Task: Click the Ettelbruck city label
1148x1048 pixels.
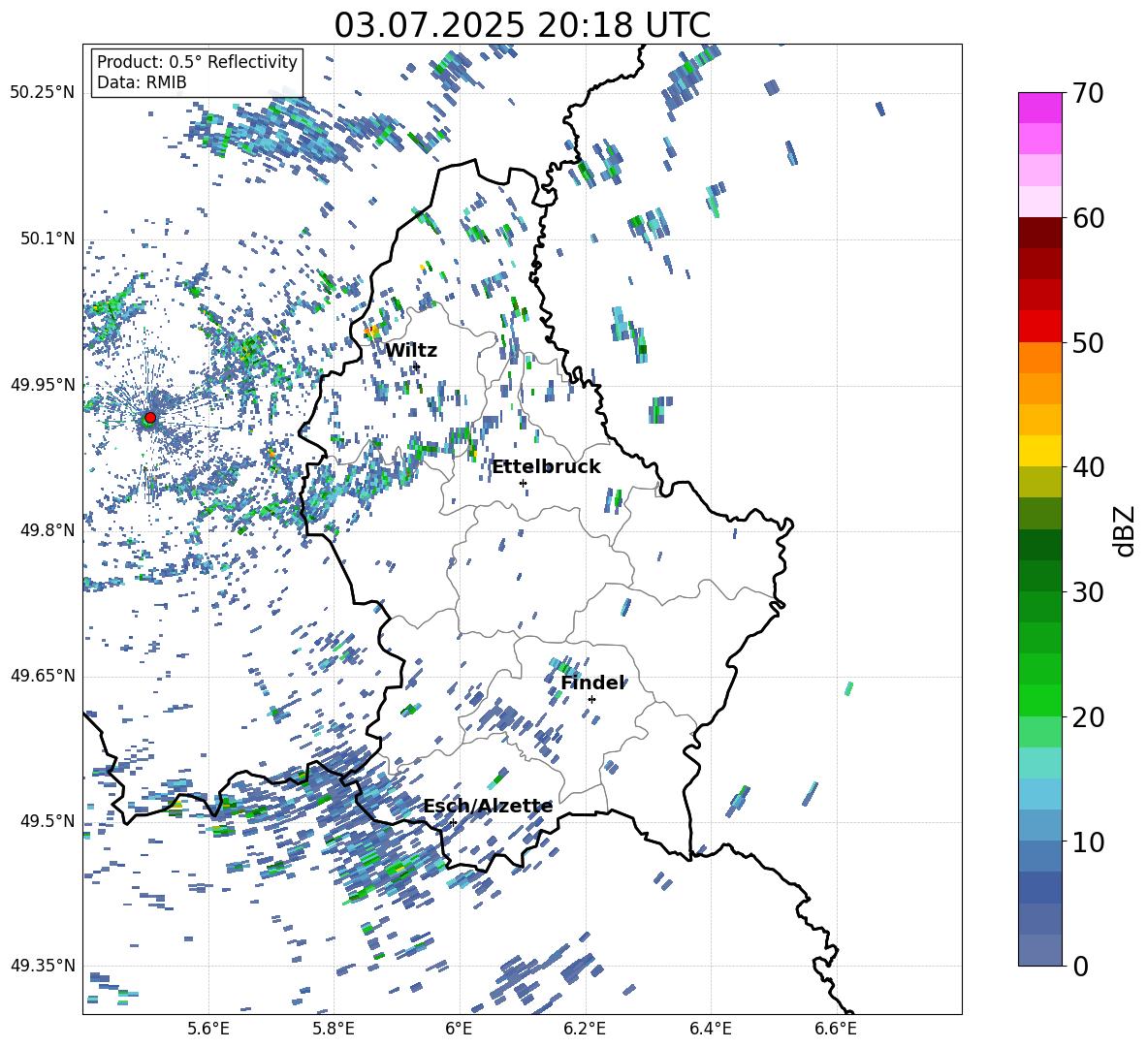Action: pos(546,467)
